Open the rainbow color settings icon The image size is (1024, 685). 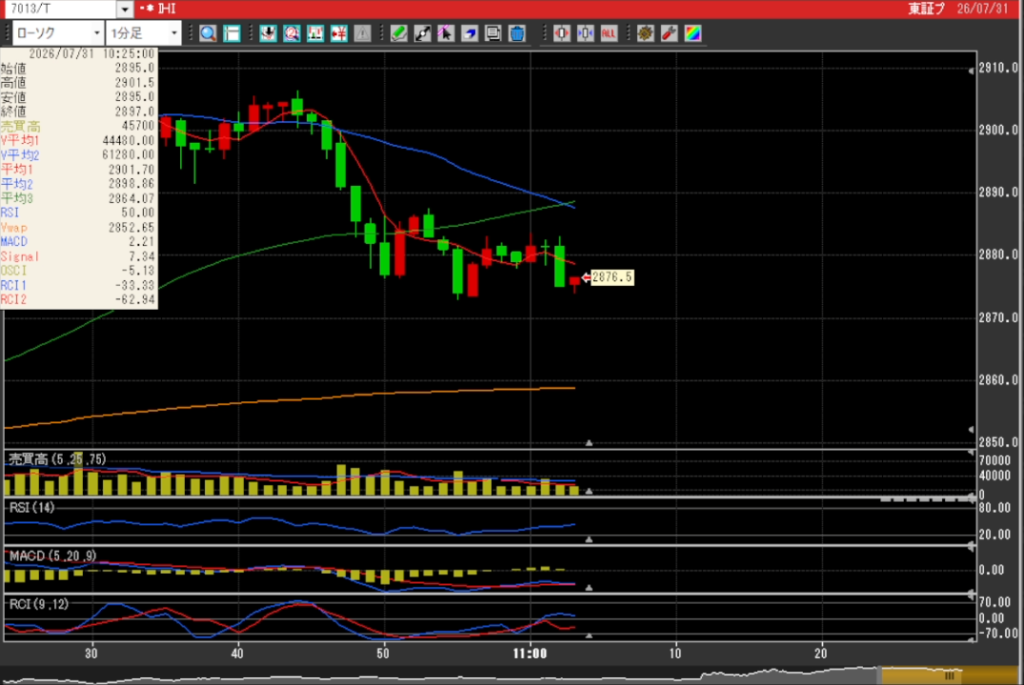(x=693, y=33)
